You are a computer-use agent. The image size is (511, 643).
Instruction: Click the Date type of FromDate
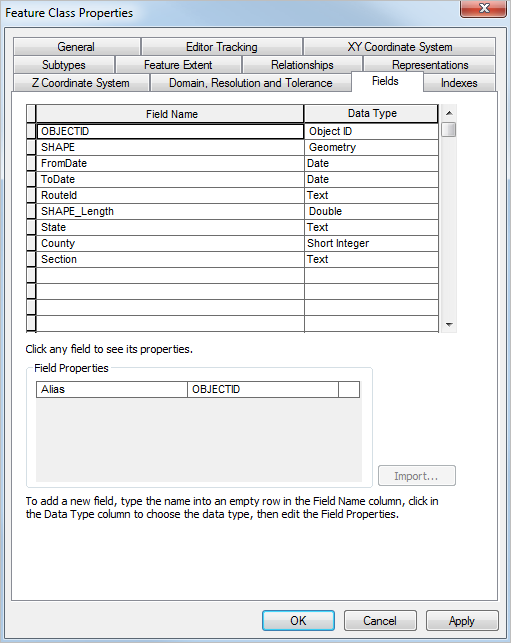372,163
